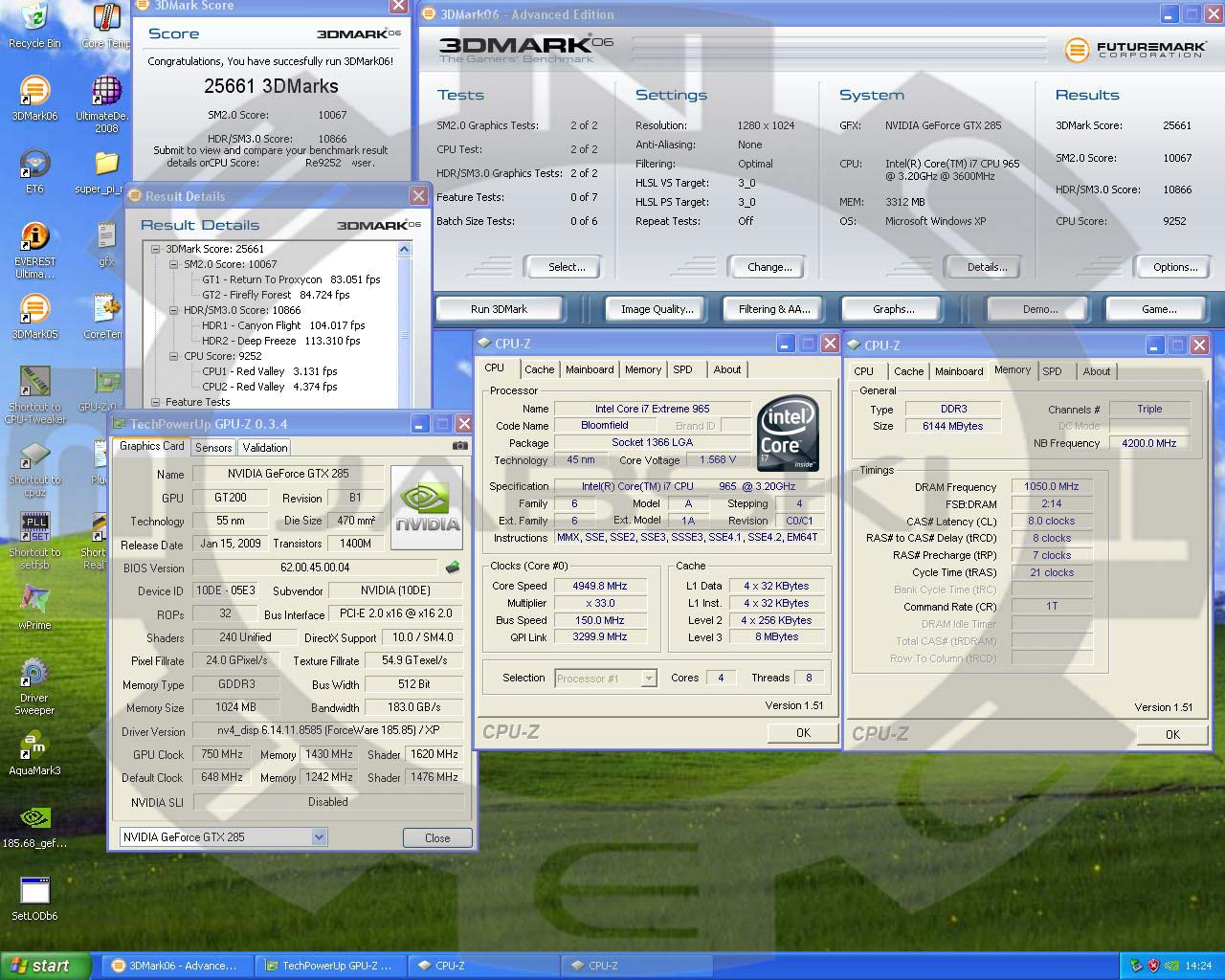Switch to GPU-Z Validation tab

tap(265, 448)
